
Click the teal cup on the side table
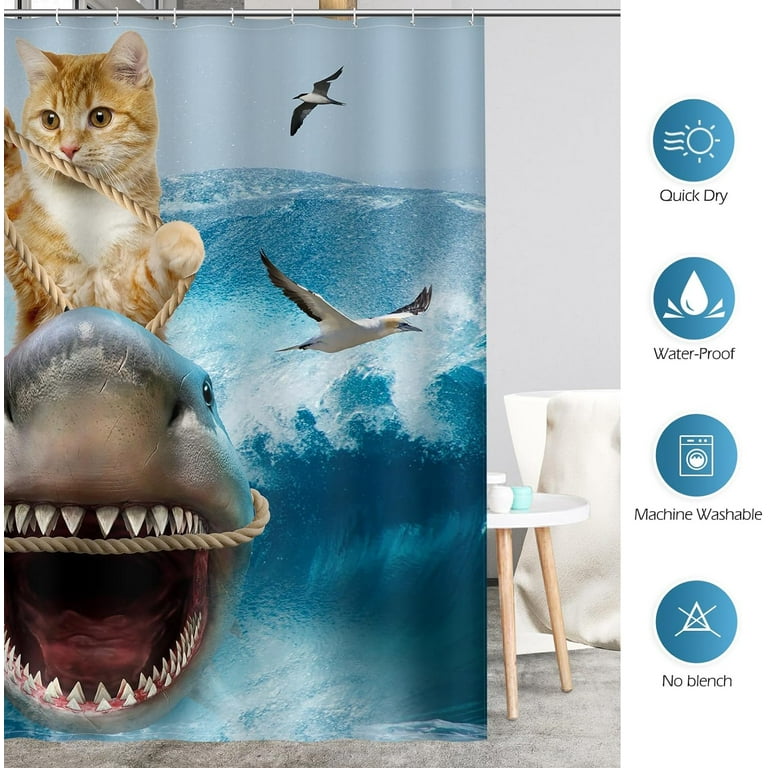[522, 497]
